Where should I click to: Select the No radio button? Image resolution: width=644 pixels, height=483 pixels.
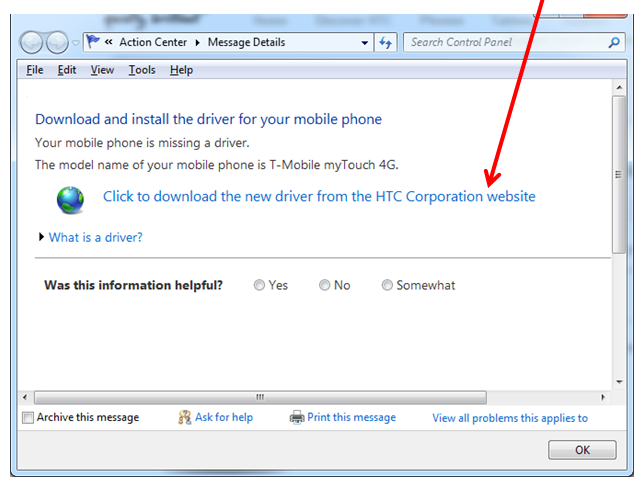coord(324,285)
